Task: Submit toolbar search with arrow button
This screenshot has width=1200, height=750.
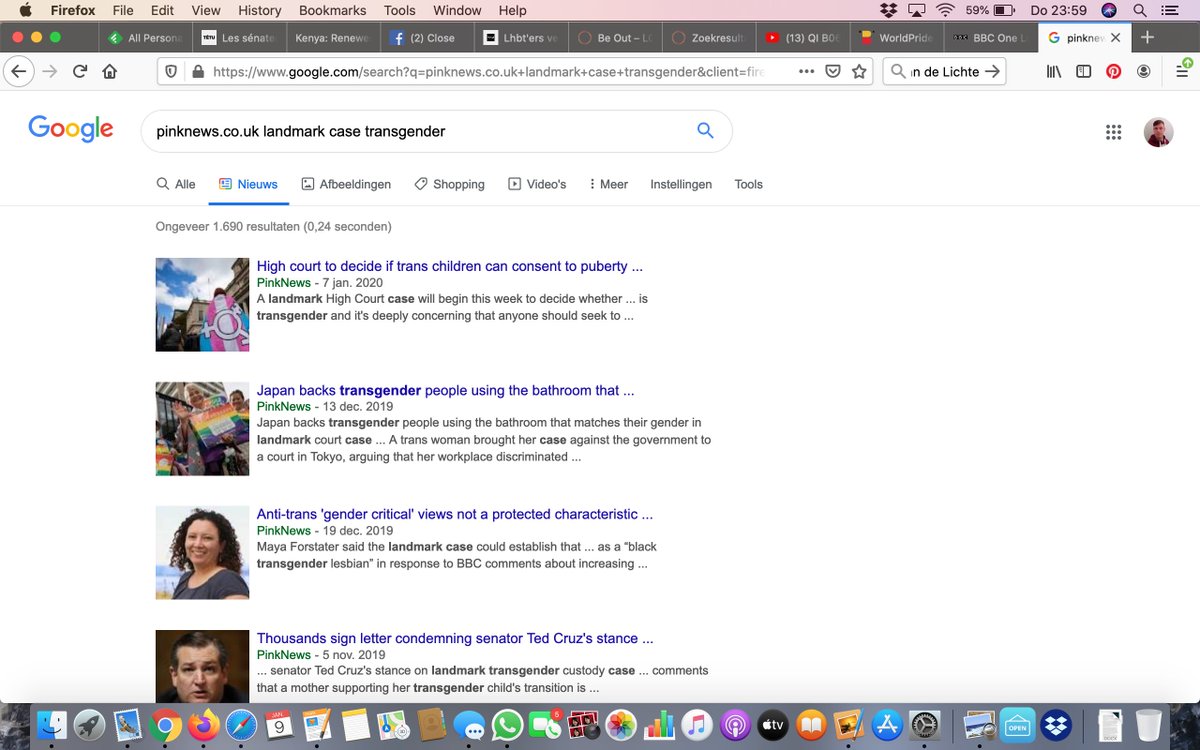Action: (x=992, y=72)
